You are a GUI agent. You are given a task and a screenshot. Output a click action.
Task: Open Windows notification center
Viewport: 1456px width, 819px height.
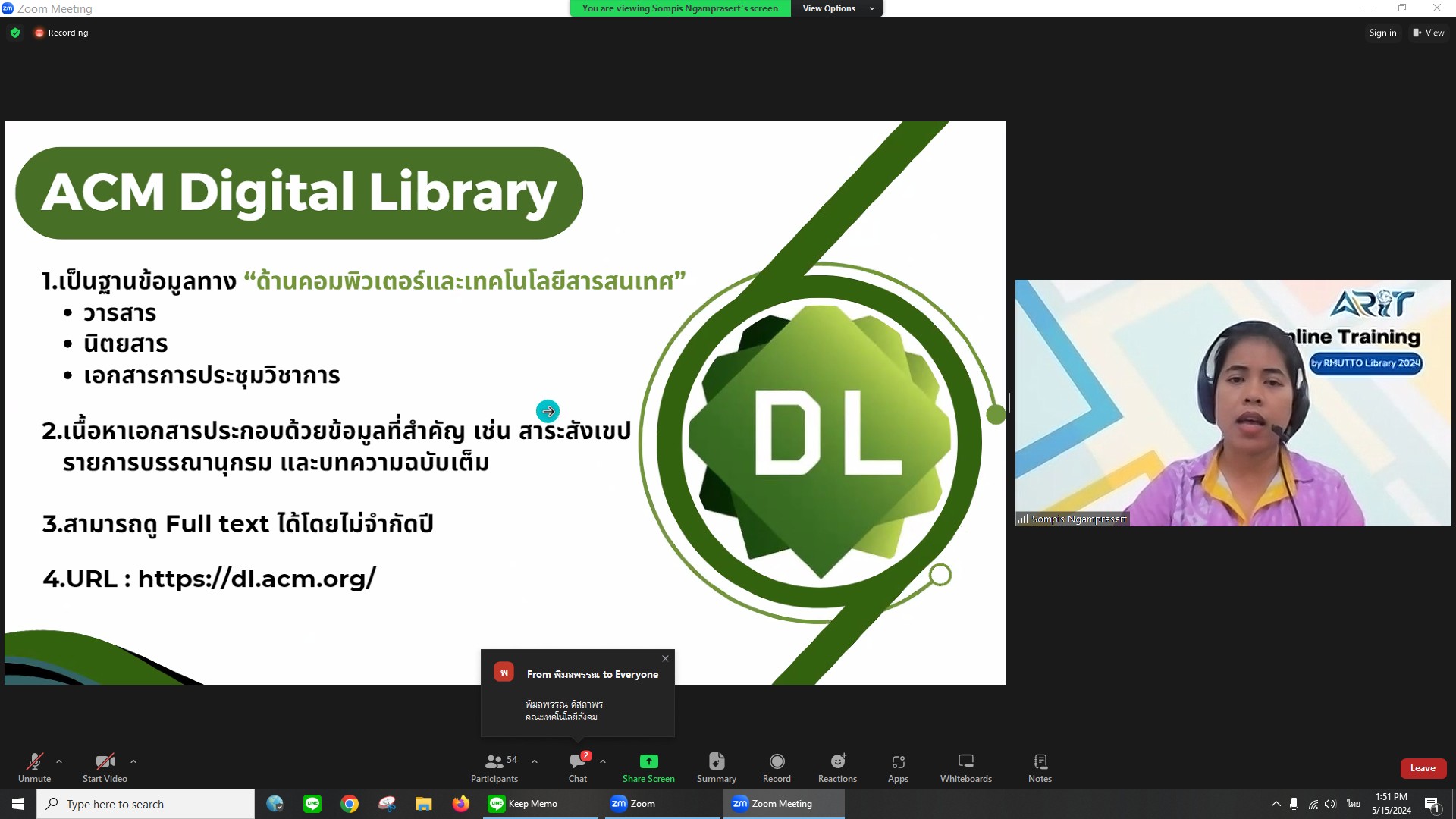[x=1432, y=804]
